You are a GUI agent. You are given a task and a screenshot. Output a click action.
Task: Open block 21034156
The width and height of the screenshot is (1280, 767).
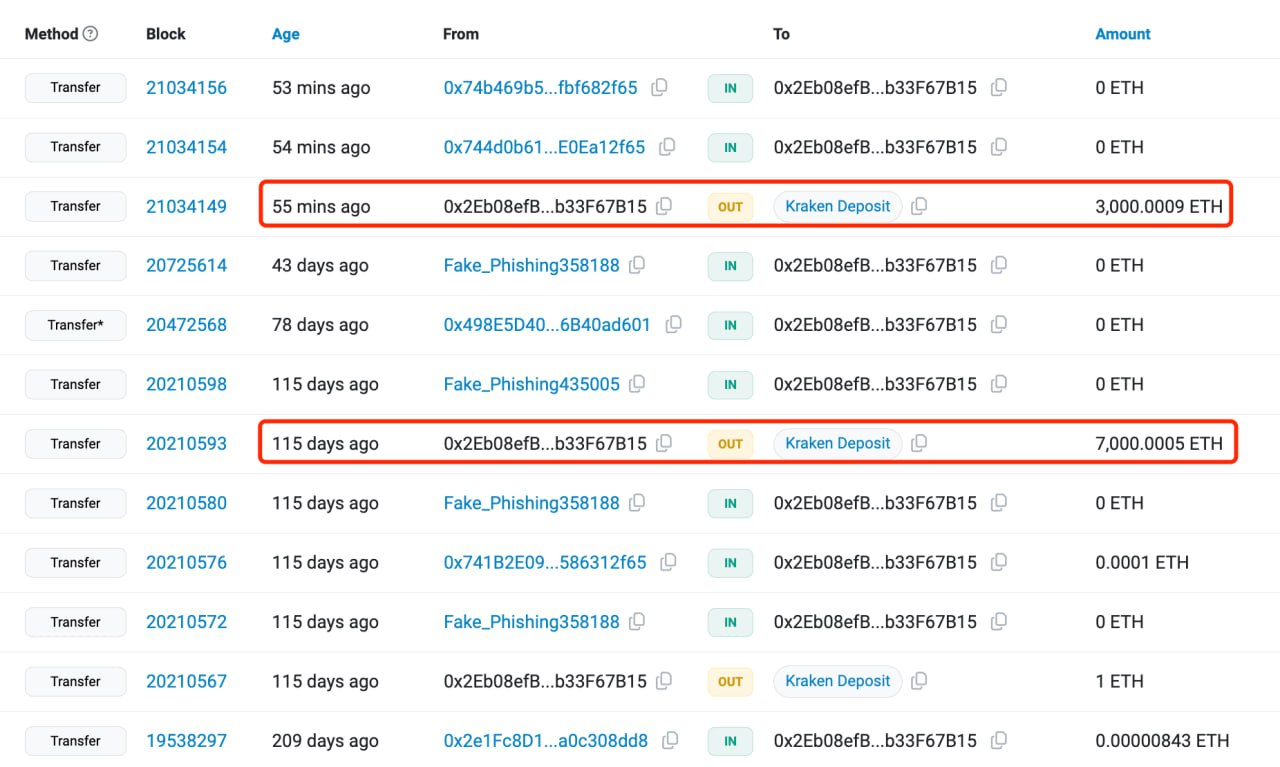pos(187,88)
